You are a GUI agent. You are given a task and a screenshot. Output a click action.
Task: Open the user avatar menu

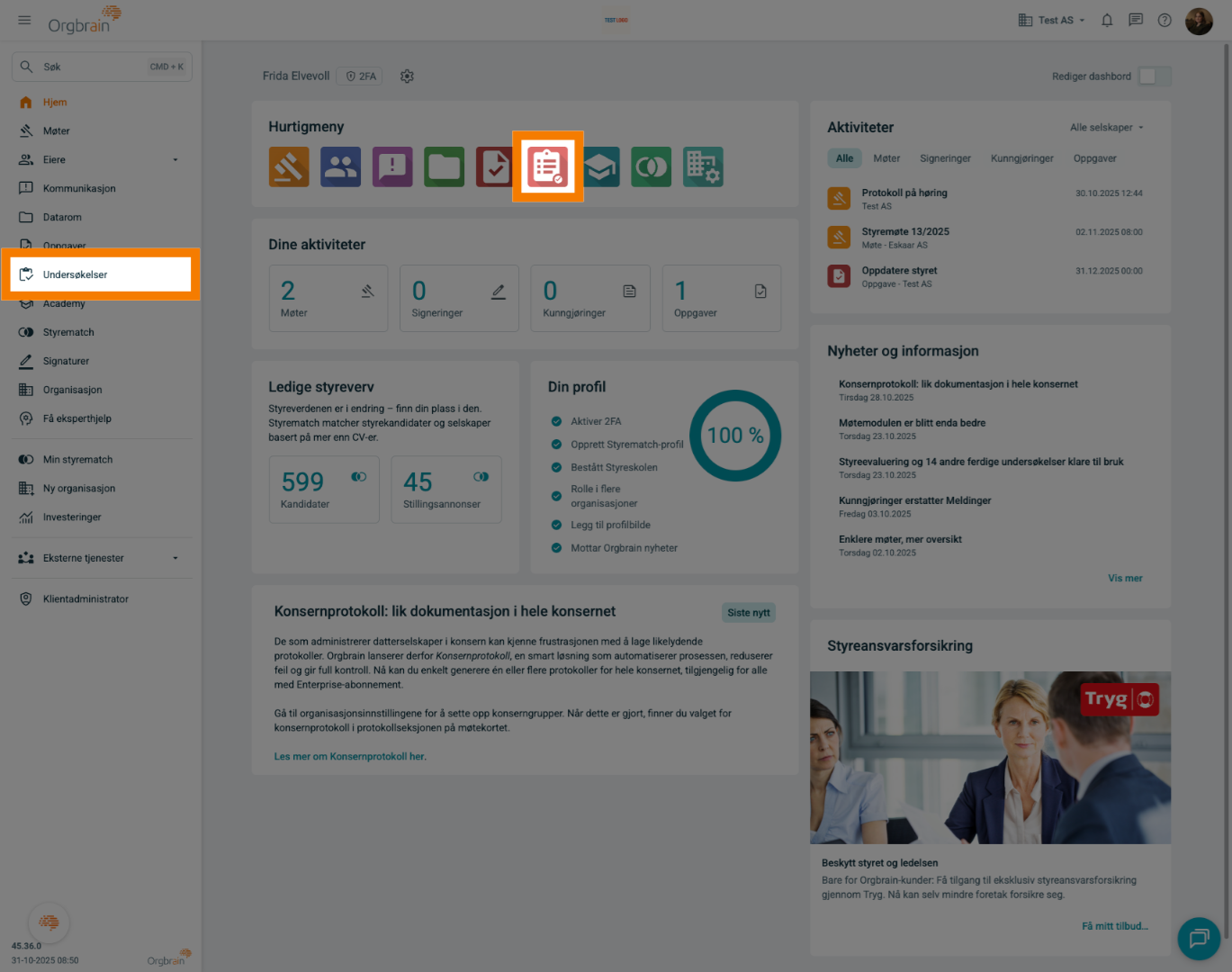click(x=1199, y=21)
